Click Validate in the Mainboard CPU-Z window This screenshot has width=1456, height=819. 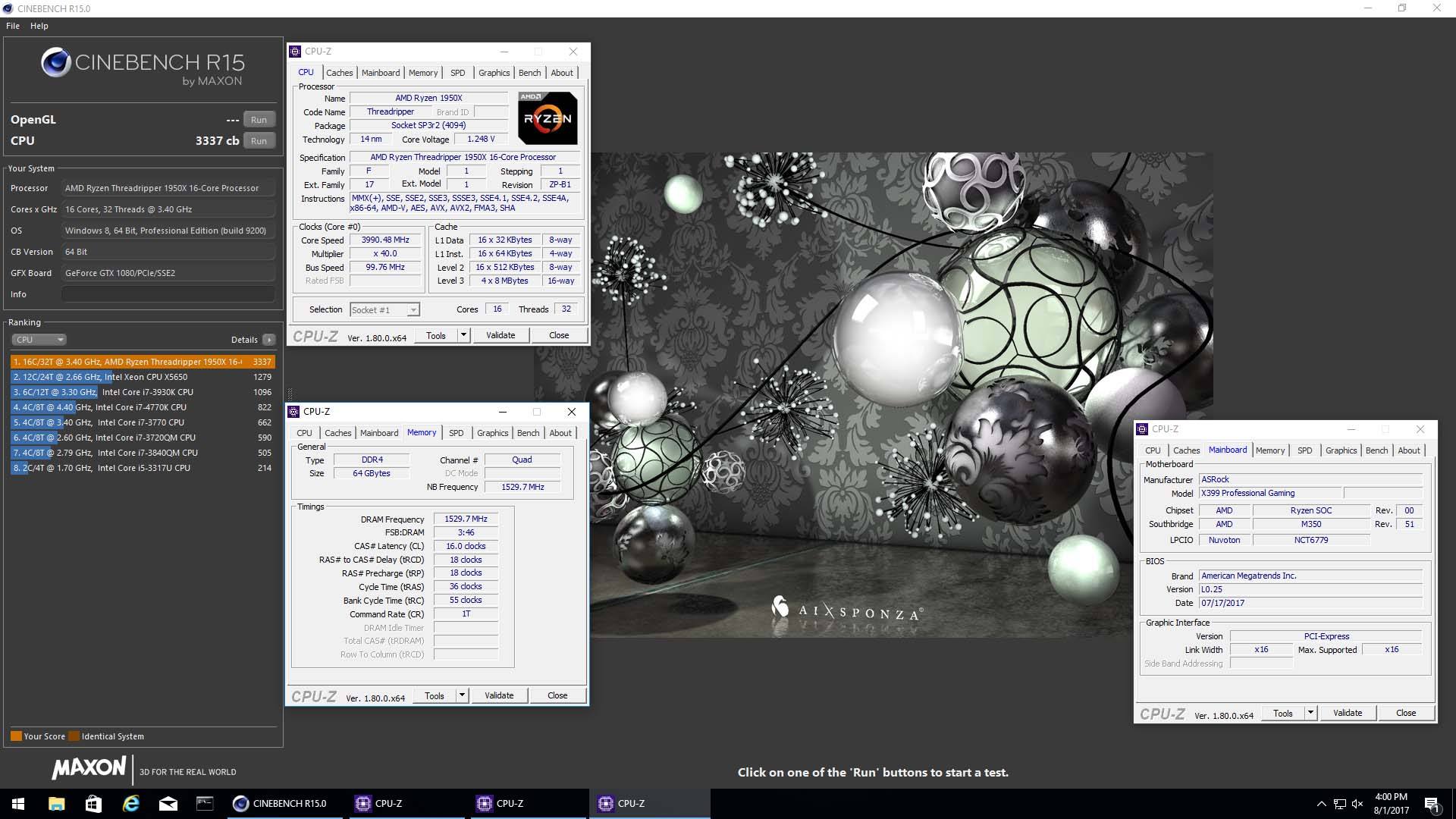pyautogui.click(x=1348, y=713)
